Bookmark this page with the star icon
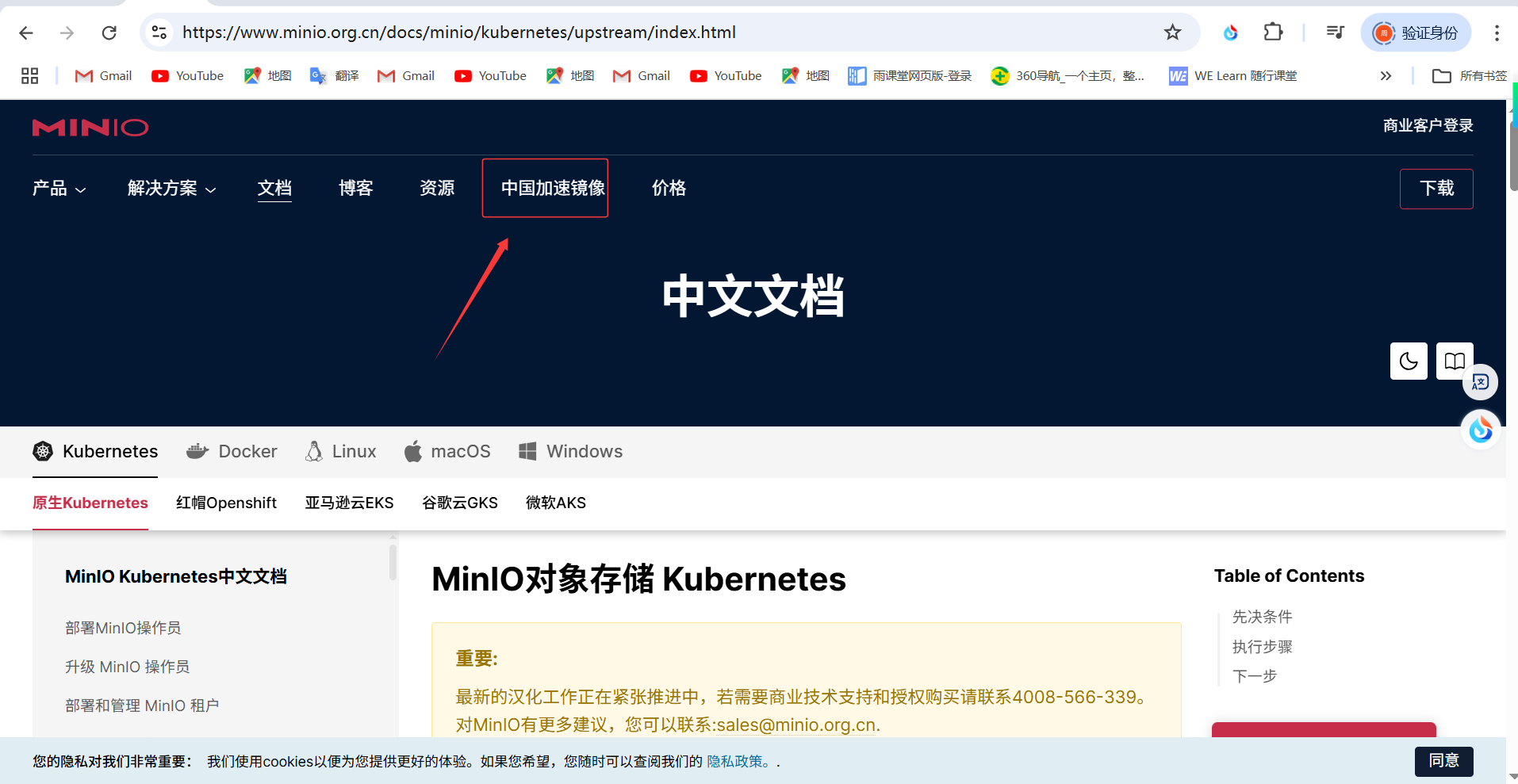The height and width of the screenshot is (784, 1518). click(x=1172, y=33)
